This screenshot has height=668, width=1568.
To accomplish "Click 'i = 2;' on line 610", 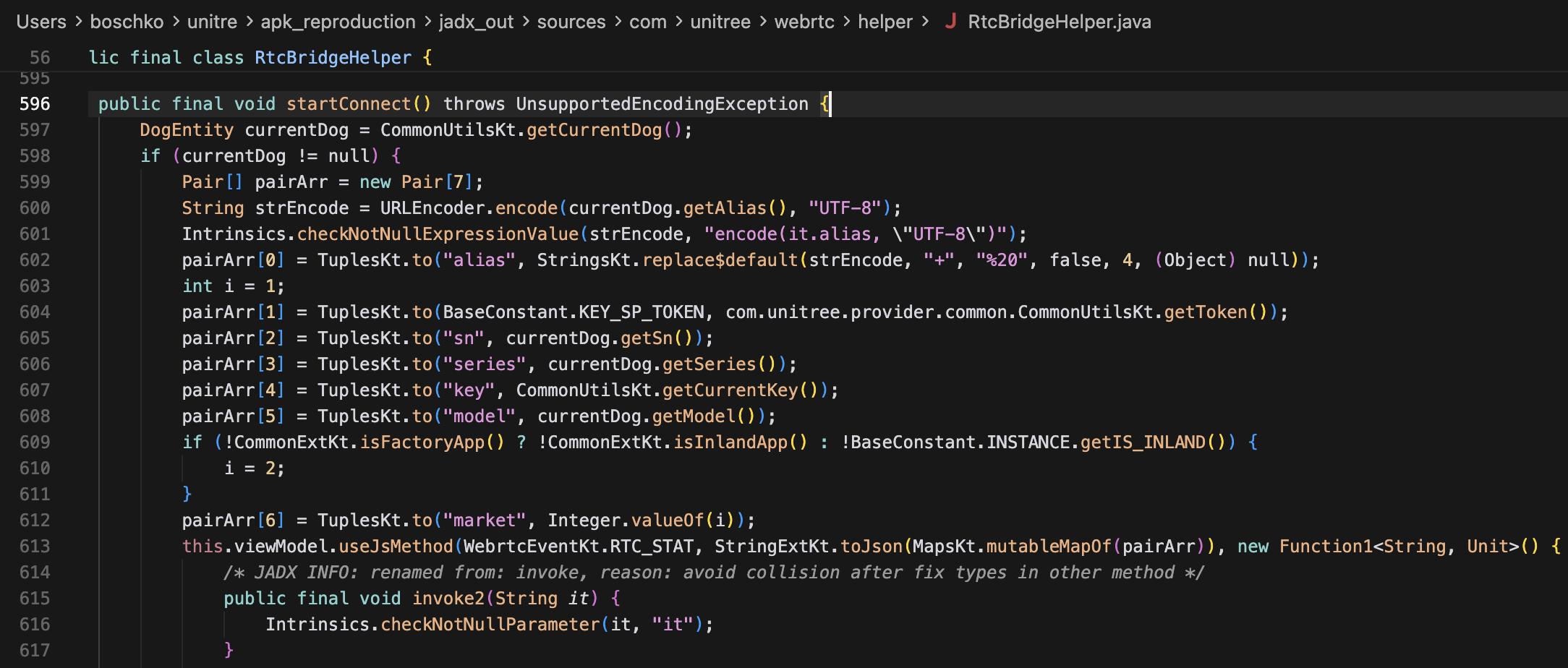I will point(255,468).
